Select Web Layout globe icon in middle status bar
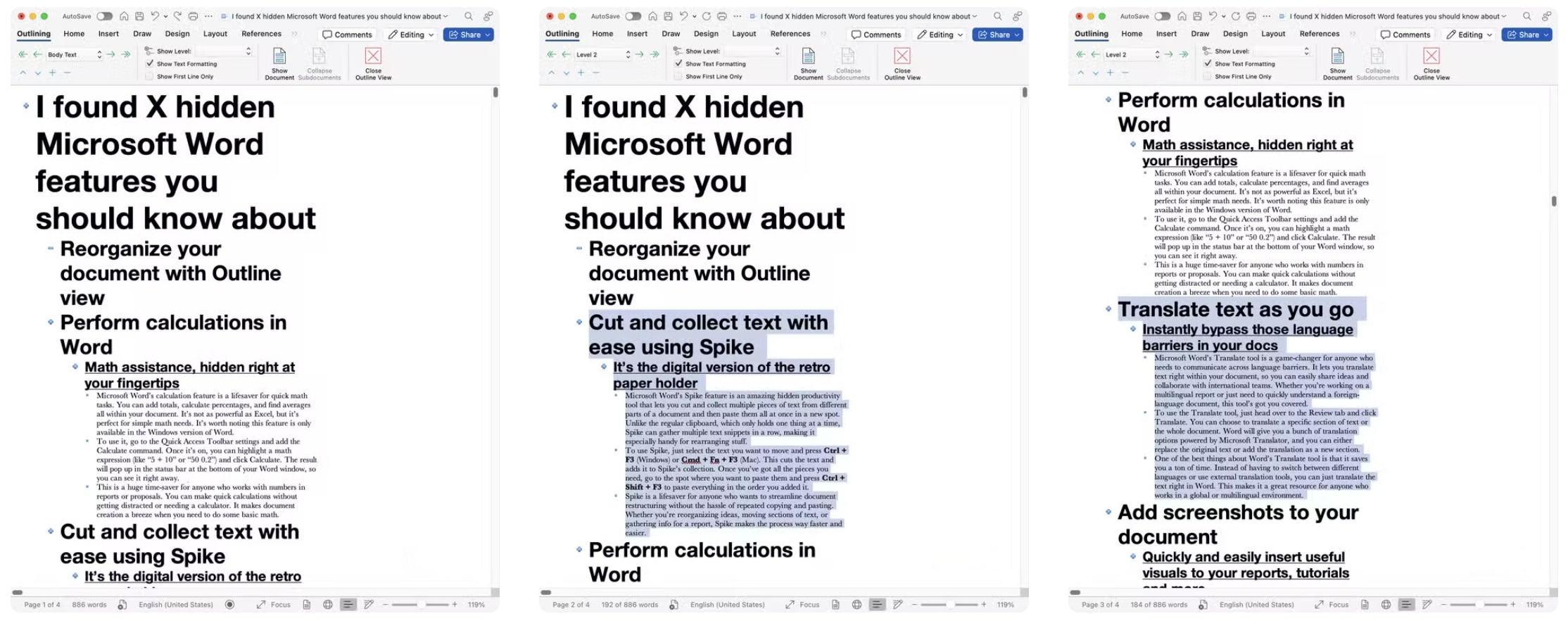Screen dimensions: 1568x621 coord(856,605)
